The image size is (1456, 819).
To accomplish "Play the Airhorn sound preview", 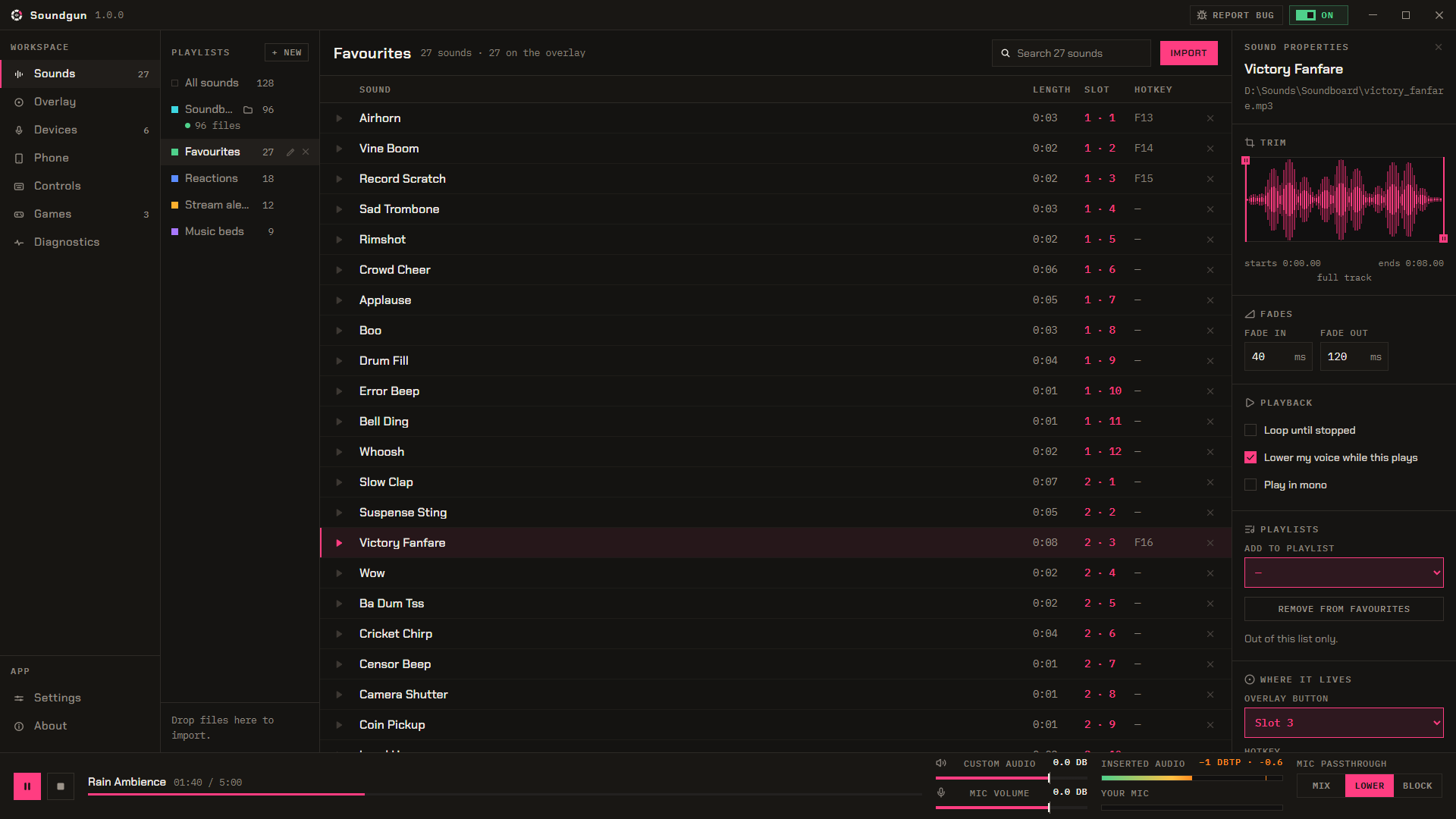I will point(339,118).
